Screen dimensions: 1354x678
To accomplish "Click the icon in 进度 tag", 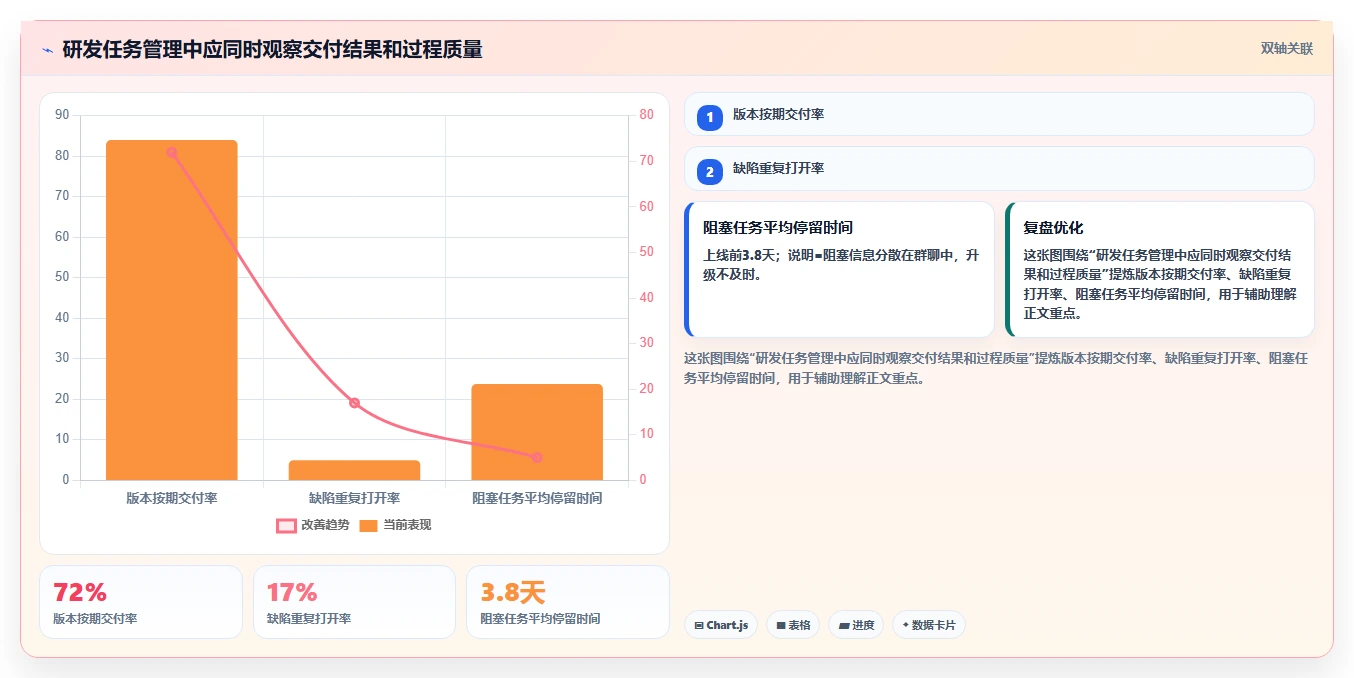I will click(x=844, y=626).
